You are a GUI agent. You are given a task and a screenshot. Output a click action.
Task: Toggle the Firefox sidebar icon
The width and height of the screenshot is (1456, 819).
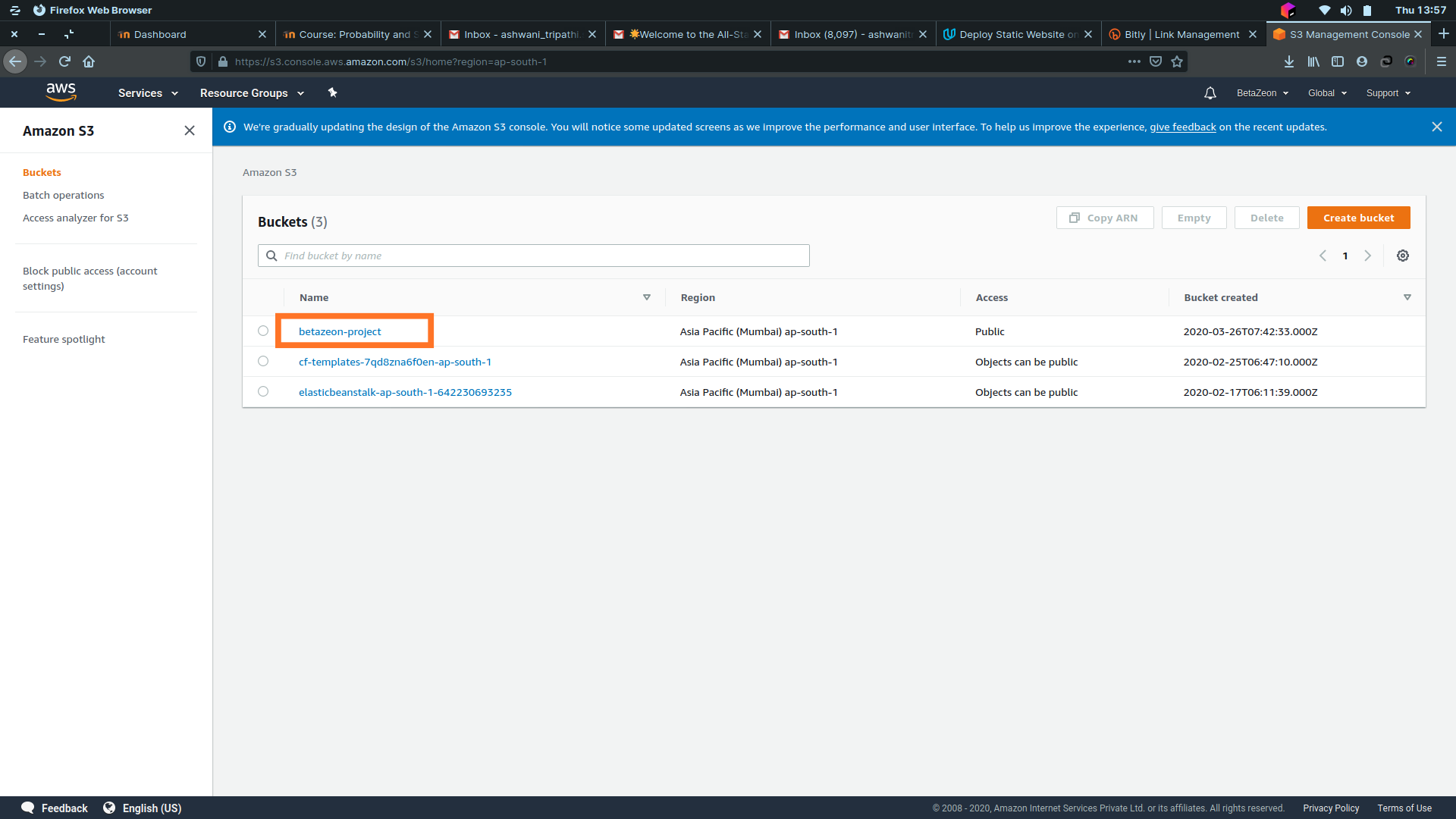(1338, 61)
